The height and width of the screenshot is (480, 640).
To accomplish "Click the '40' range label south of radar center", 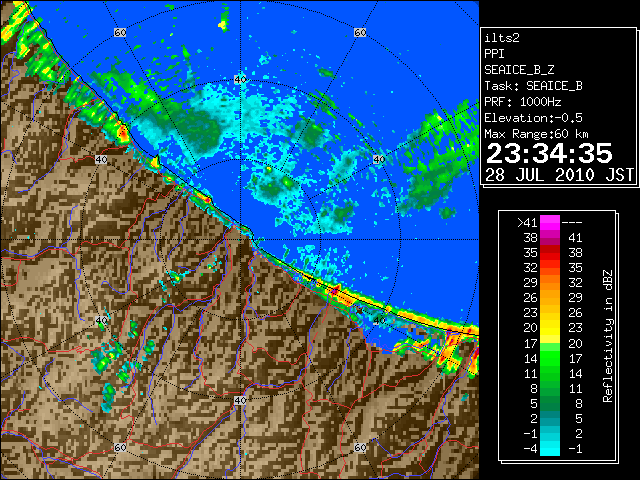I will 240,401.
